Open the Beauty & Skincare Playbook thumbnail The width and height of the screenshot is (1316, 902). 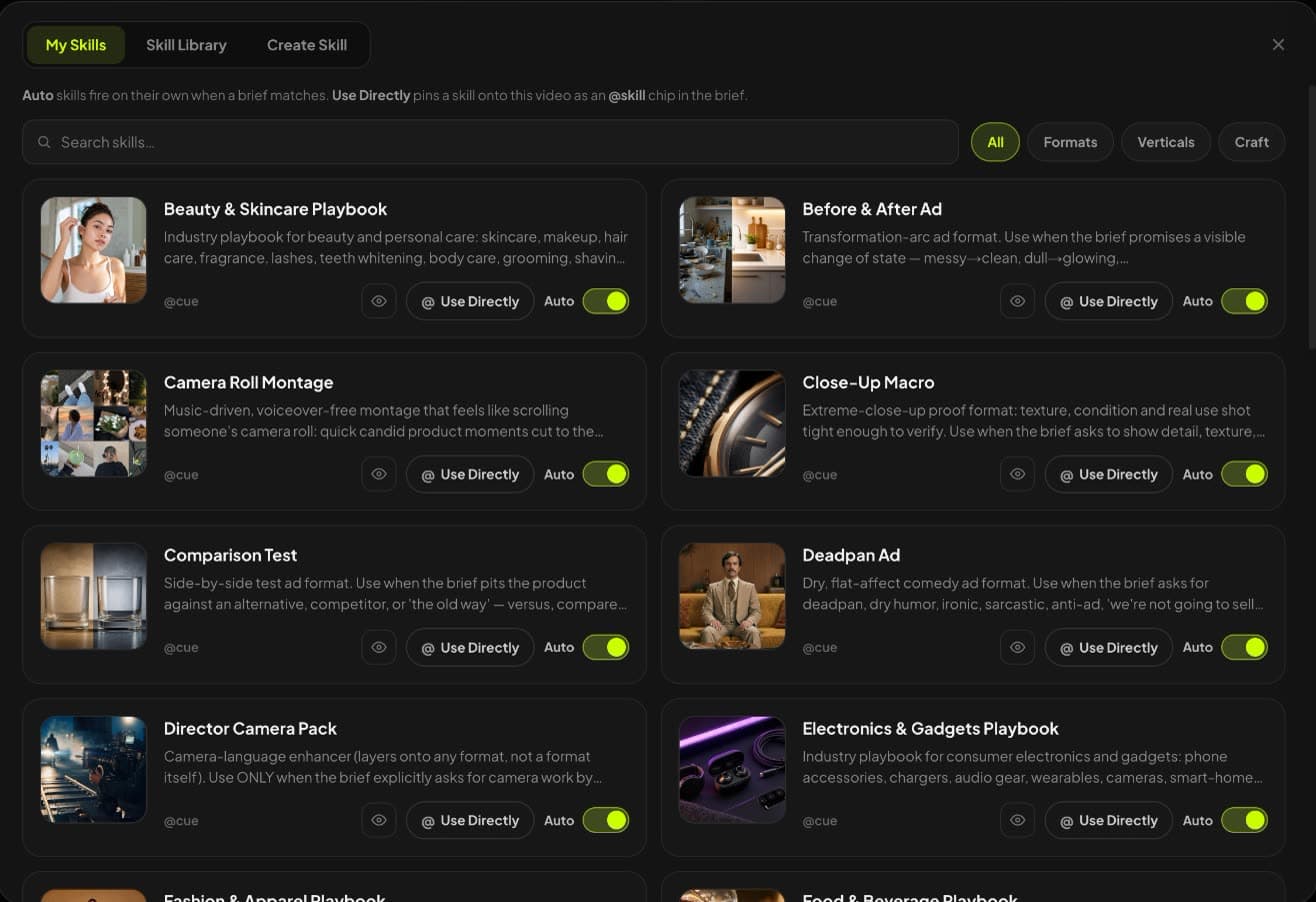pyautogui.click(x=93, y=250)
